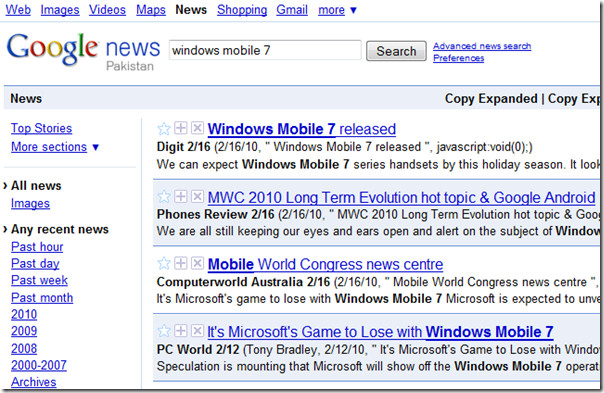Screen dimensions: 604x393
Task: Filter news by year 2008
Action: [24, 348]
